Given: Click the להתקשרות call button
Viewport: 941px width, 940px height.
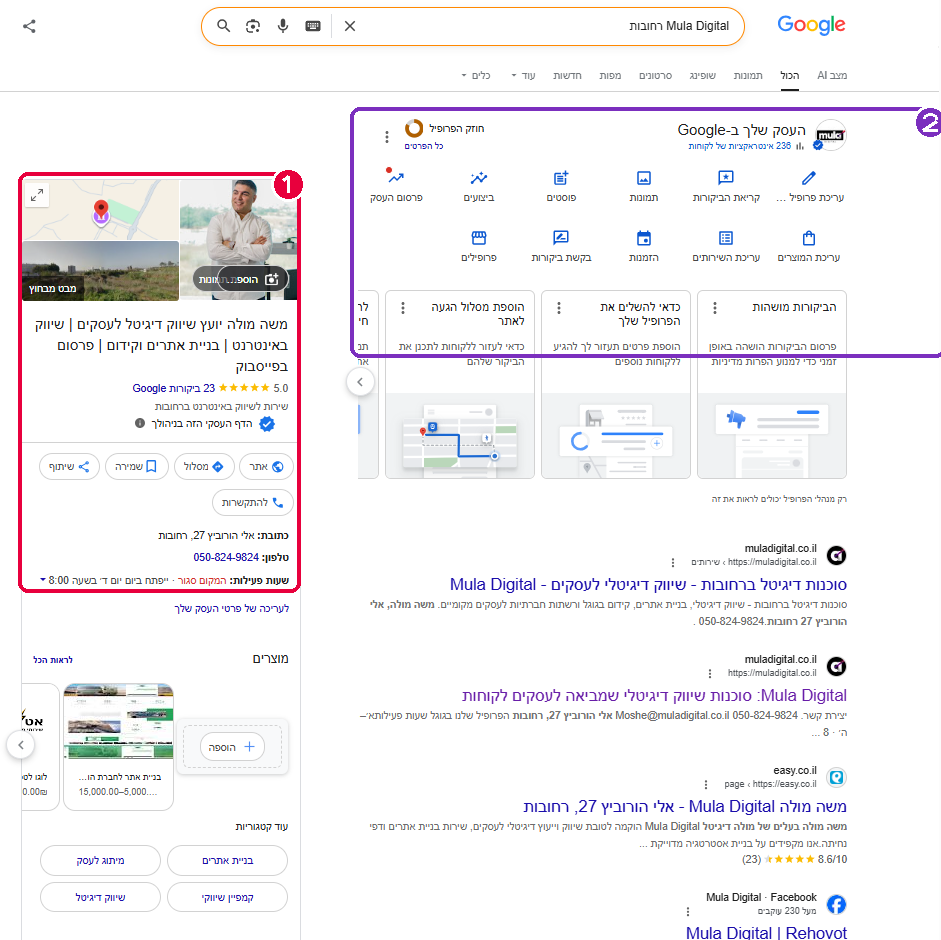Looking at the screenshot, I should pos(253,502).
